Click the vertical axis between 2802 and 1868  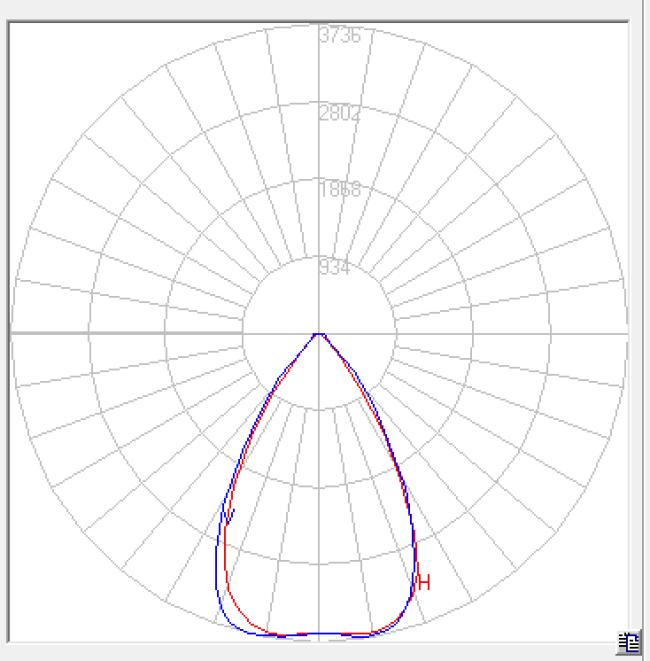pyautogui.click(x=319, y=150)
